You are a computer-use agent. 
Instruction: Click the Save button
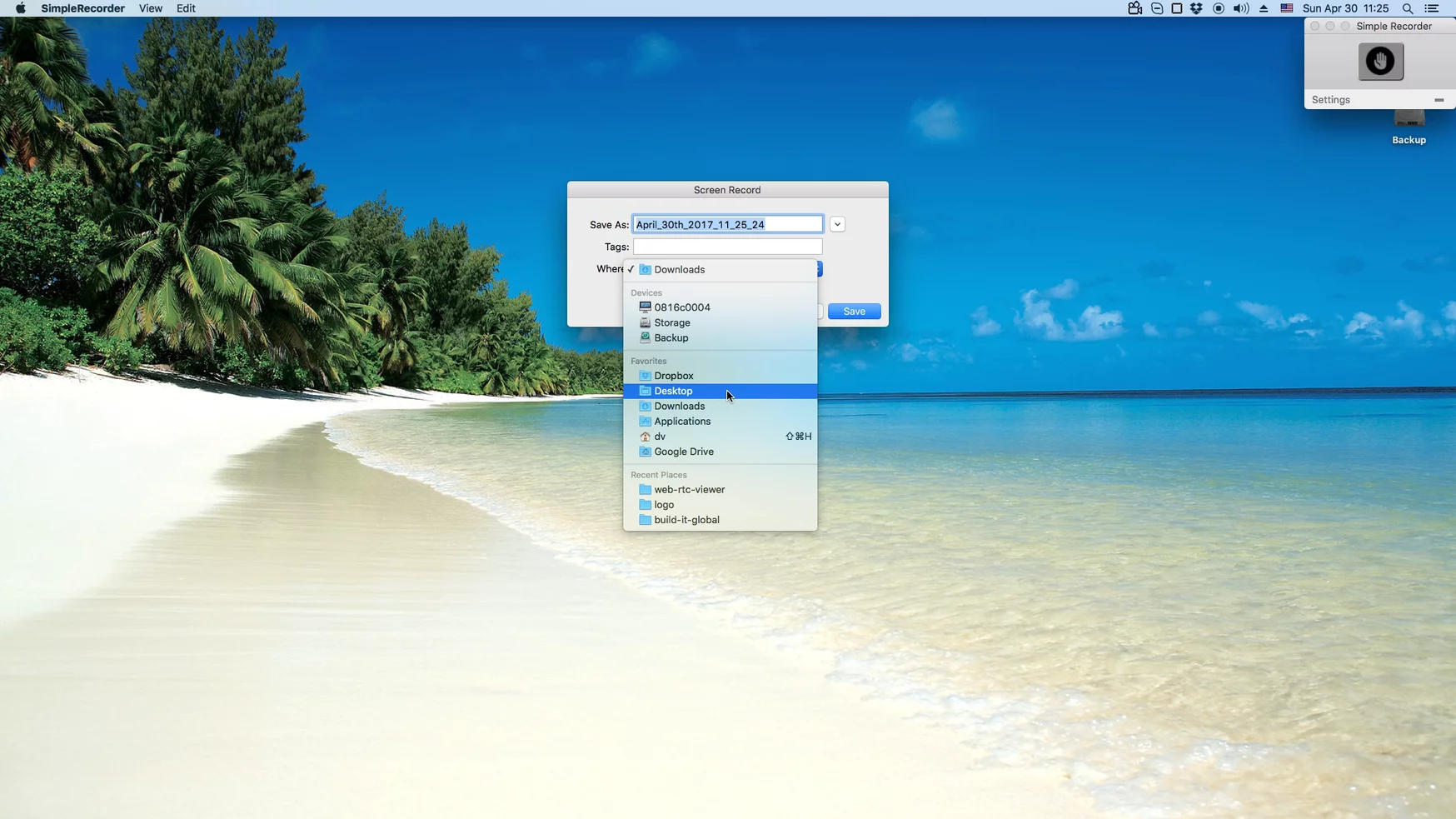point(854,312)
